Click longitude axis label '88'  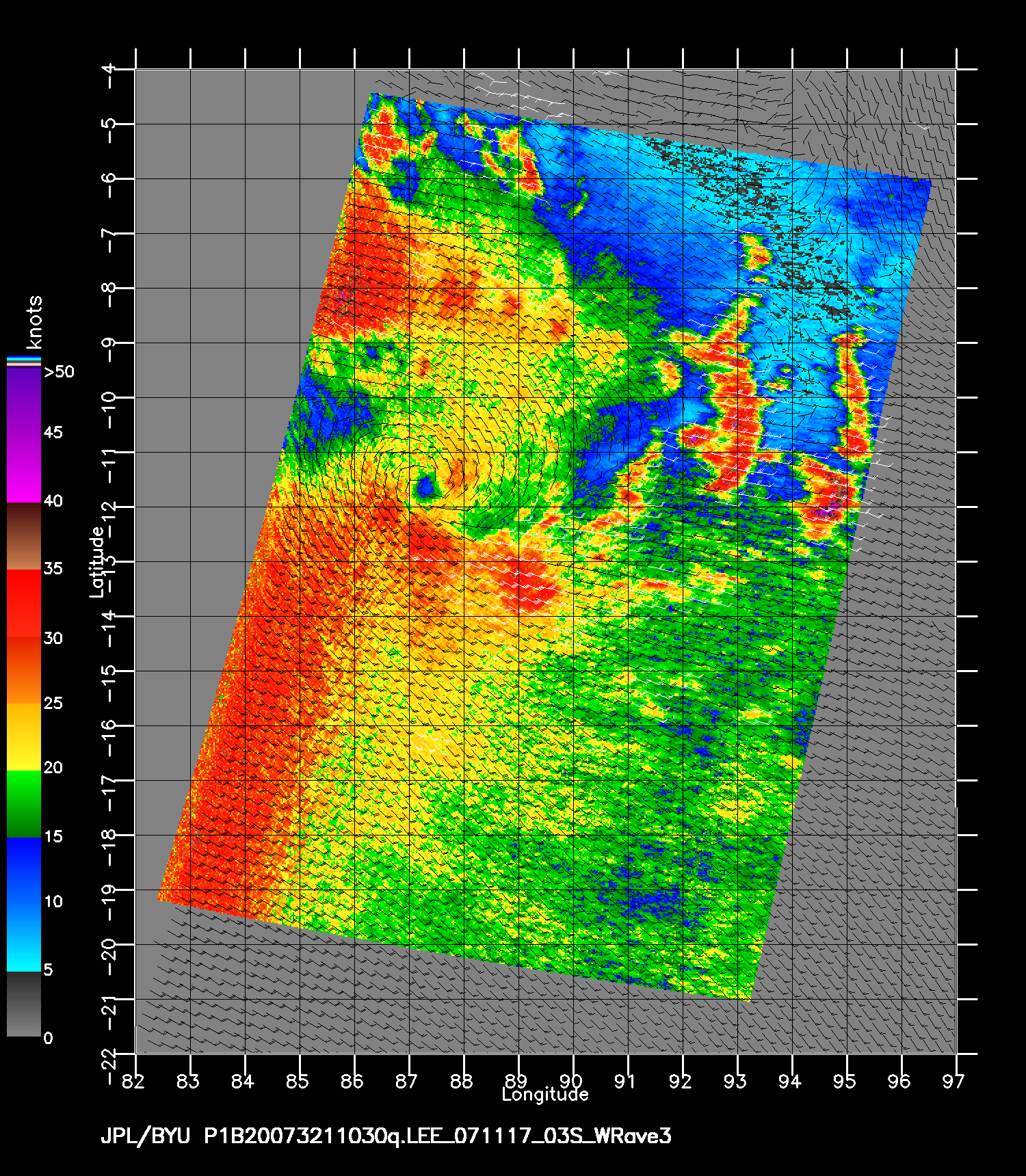pos(462,1081)
